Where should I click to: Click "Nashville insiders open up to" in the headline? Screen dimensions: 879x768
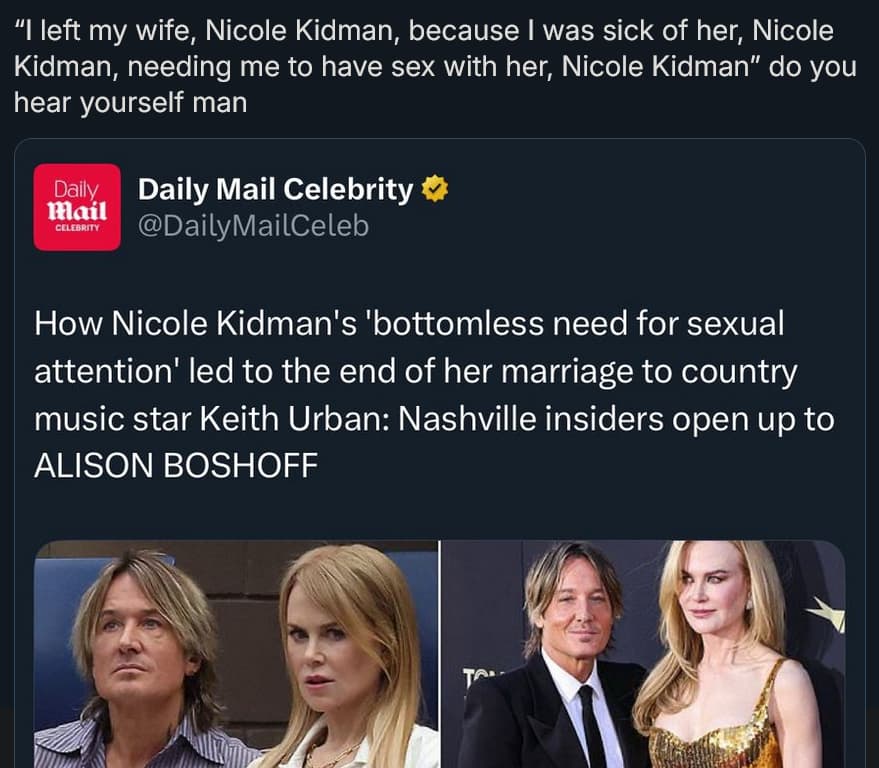(x=615, y=418)
